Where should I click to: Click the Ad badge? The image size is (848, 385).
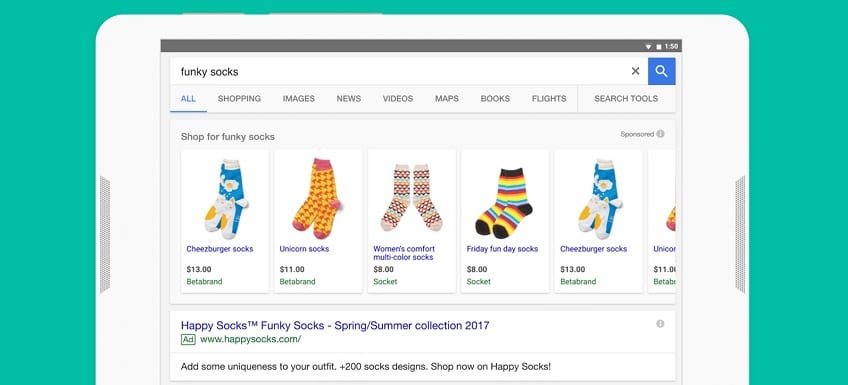(x=188, y=340)
